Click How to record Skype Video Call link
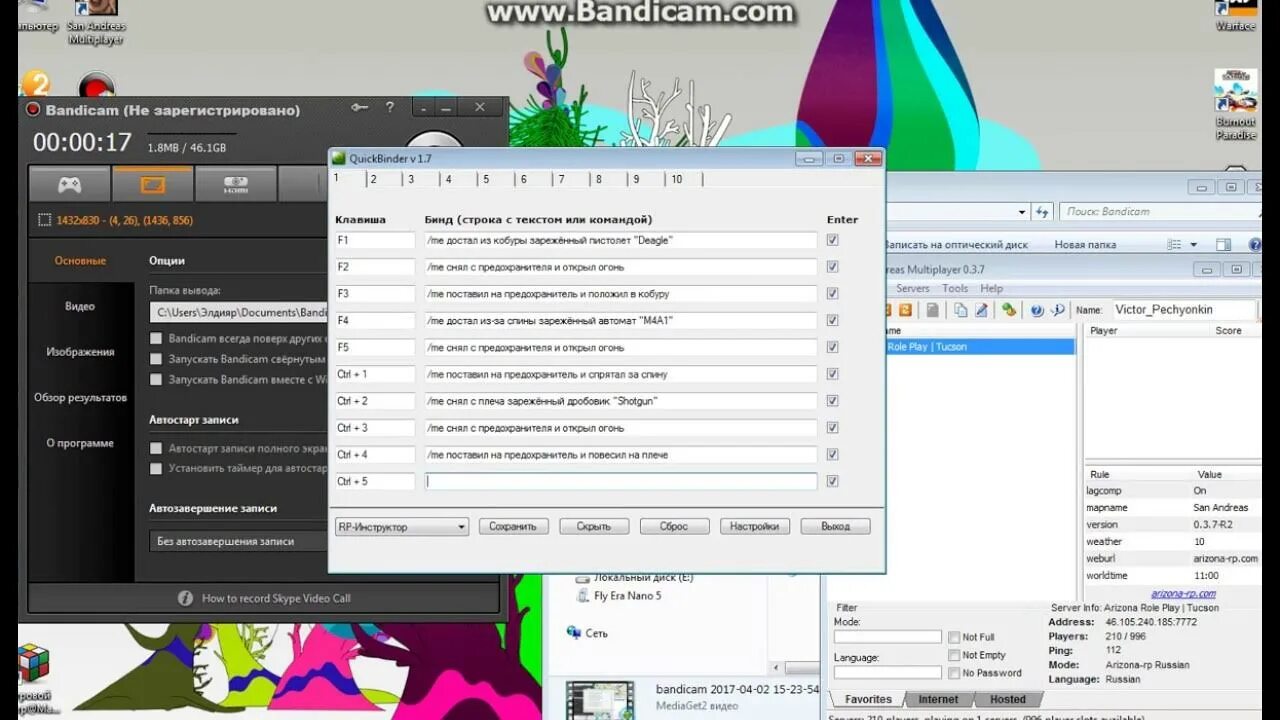Screen dimensions: 1280x720 point(276,598)
